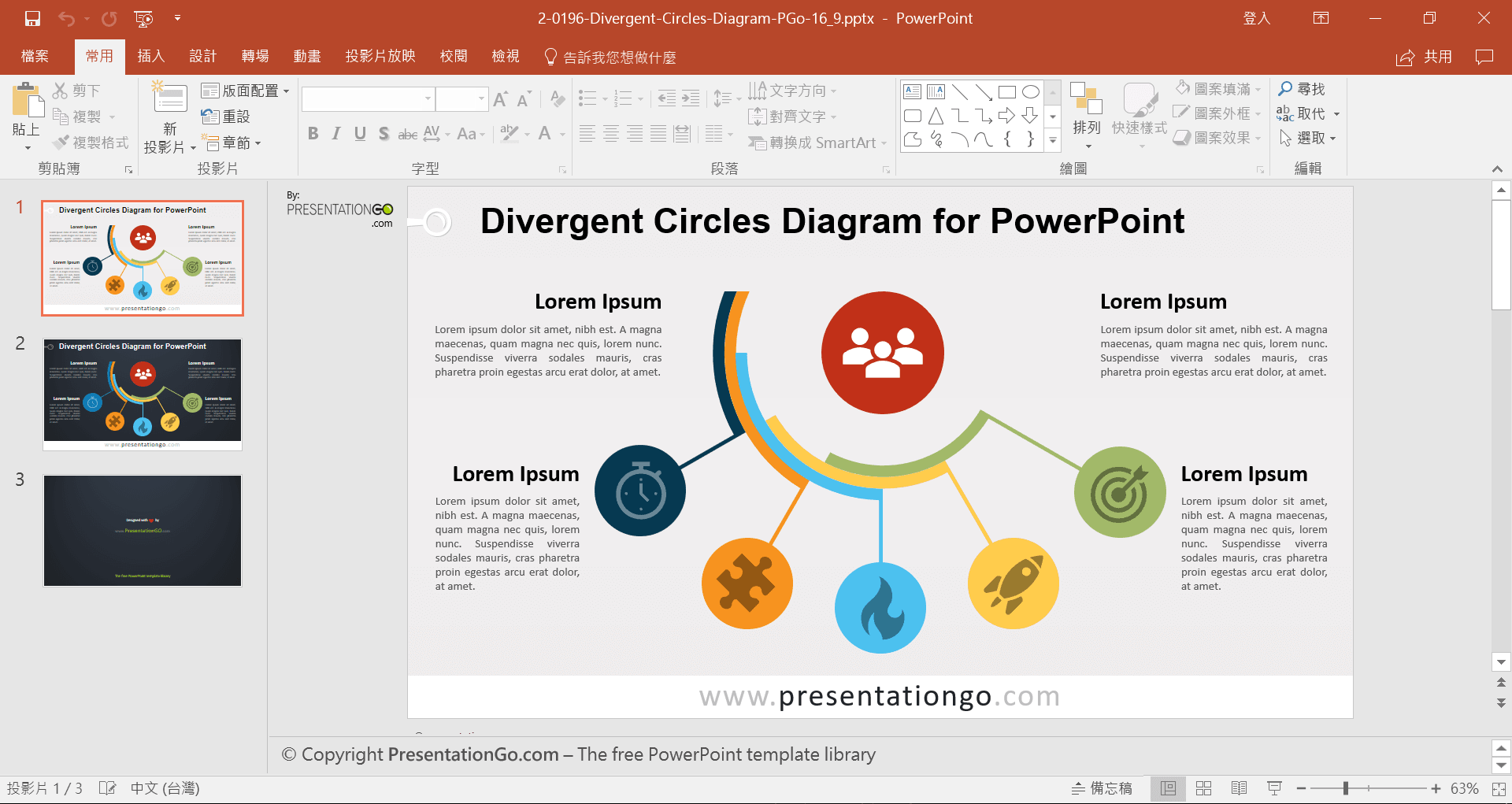This screenshot has height=804, width=1512.
Task: Open comments pane icon
Action: (1484, 57)
